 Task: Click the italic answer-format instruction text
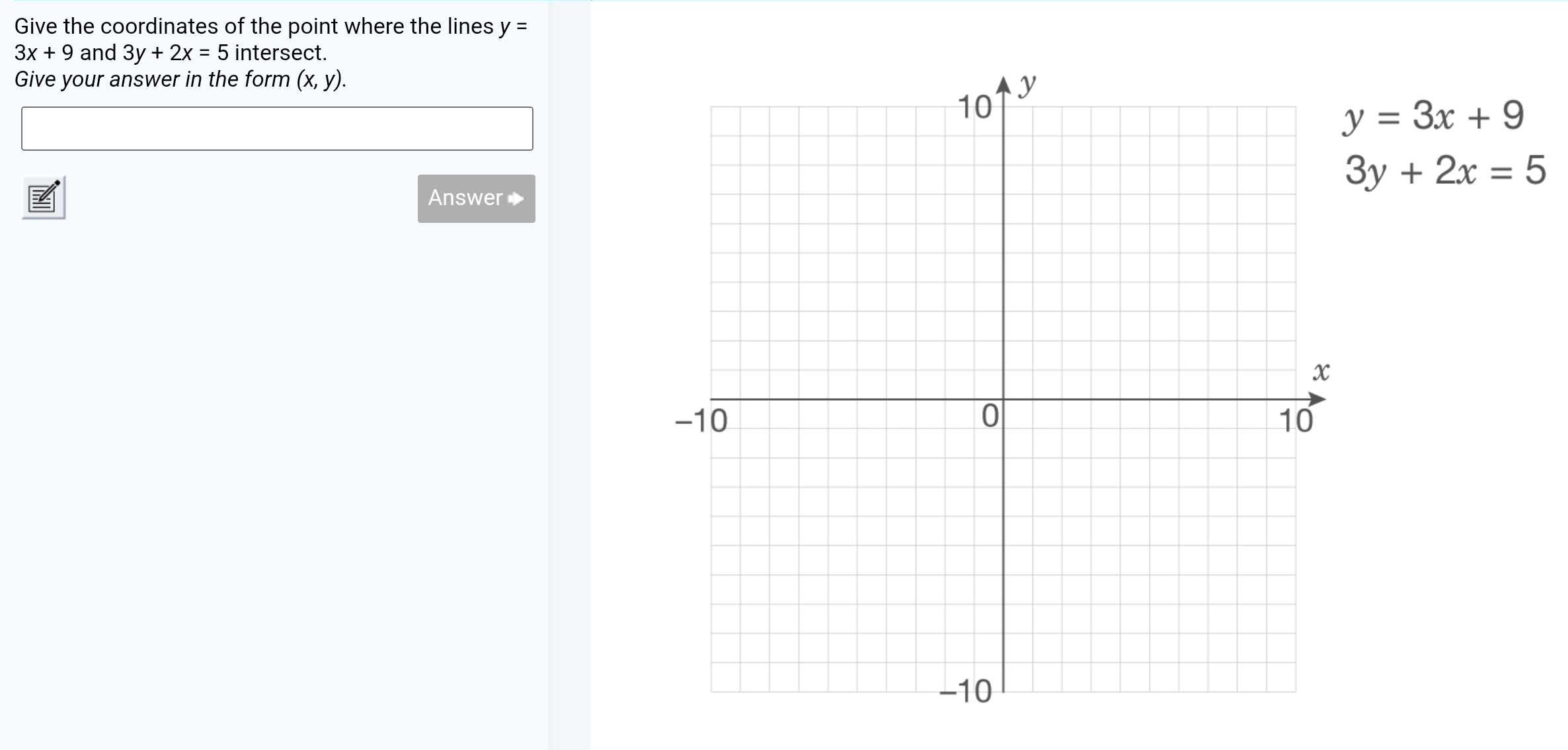tap(180, 79)
